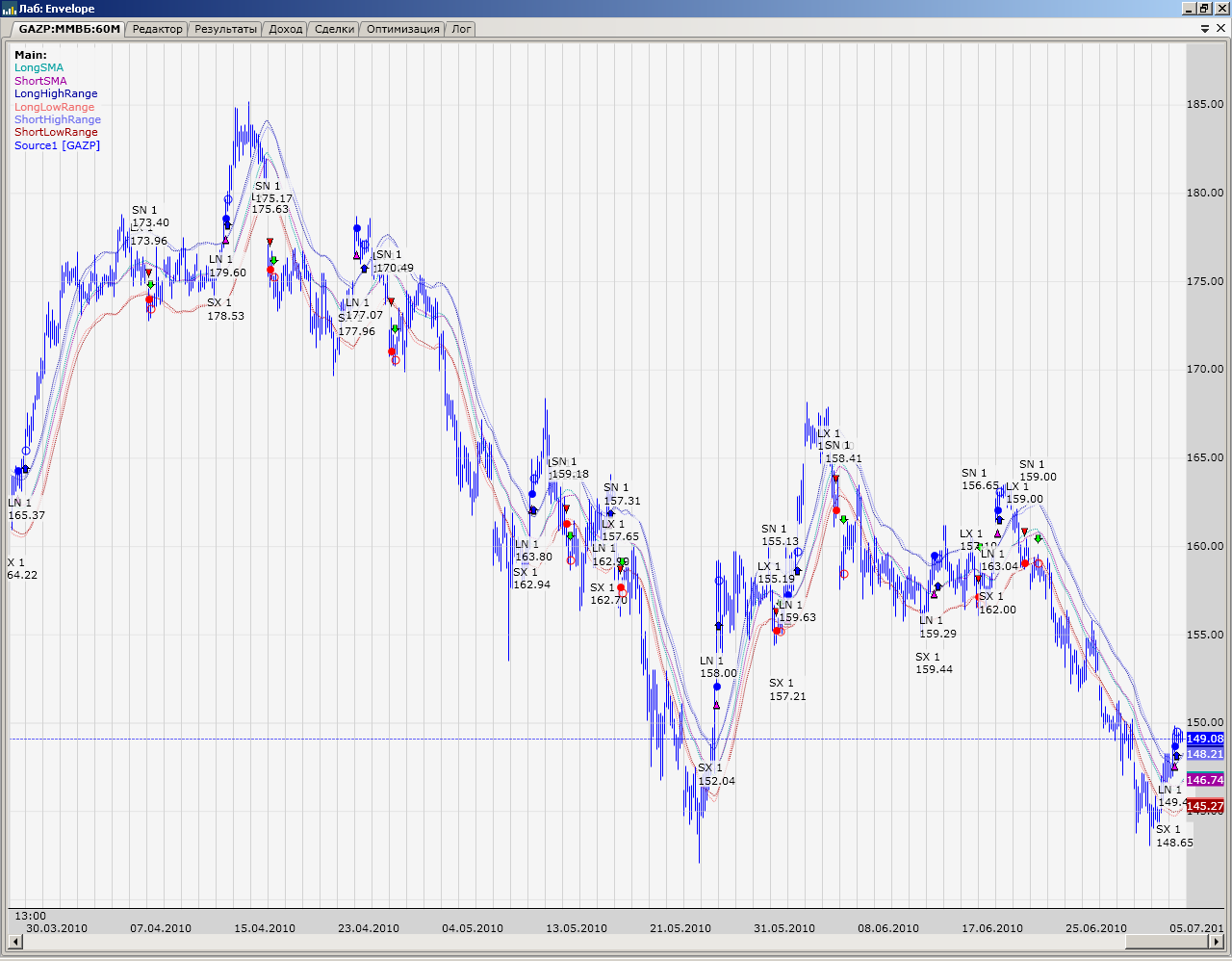Go to the Оптимизация tab

[x=402, y=29]
